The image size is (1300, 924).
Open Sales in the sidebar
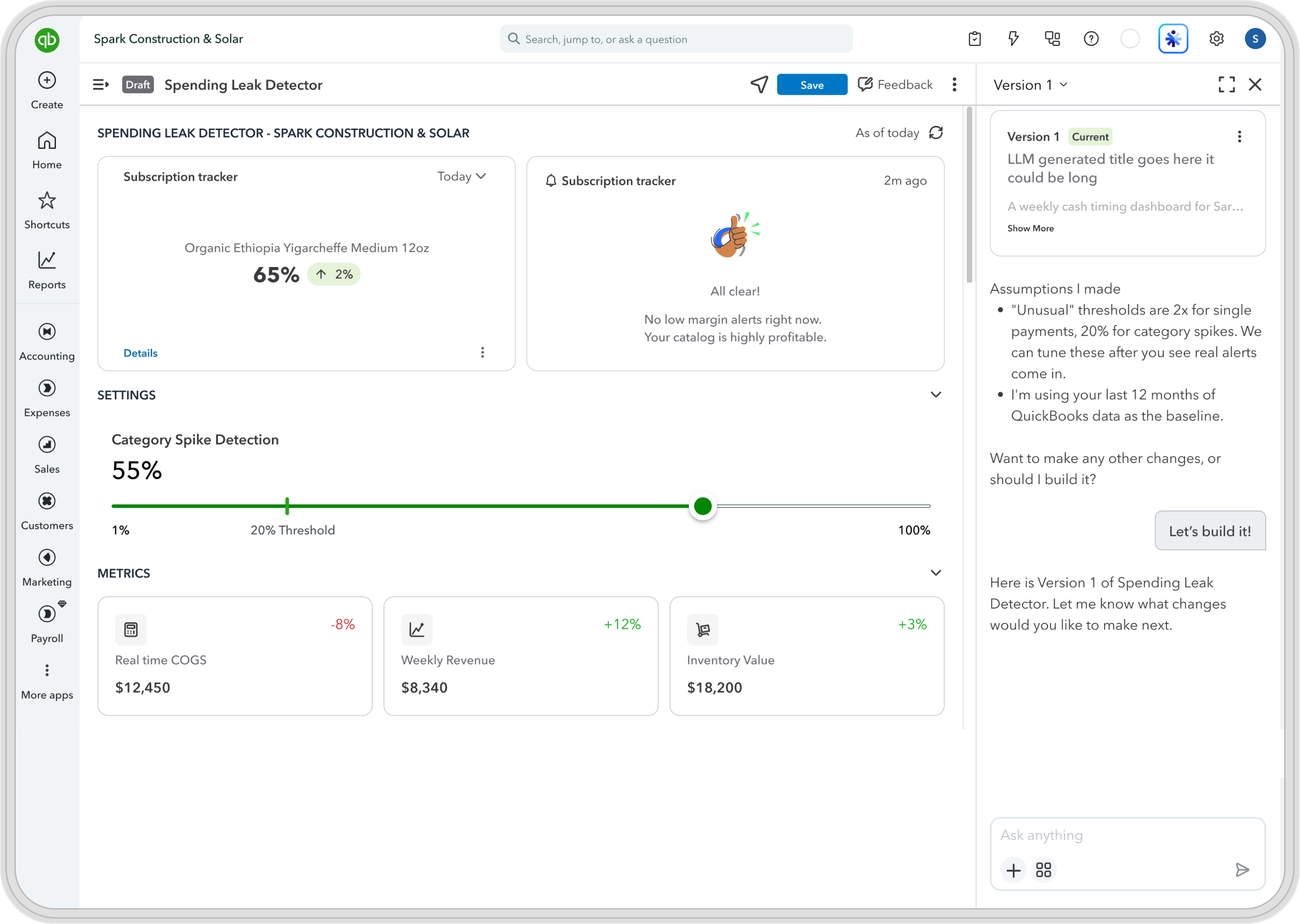point(46,455)
